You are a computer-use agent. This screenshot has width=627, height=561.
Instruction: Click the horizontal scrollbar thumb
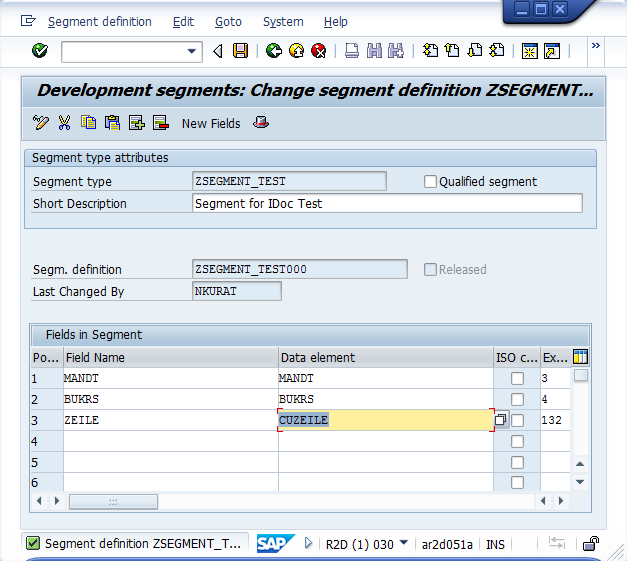(x=114, y=501)
